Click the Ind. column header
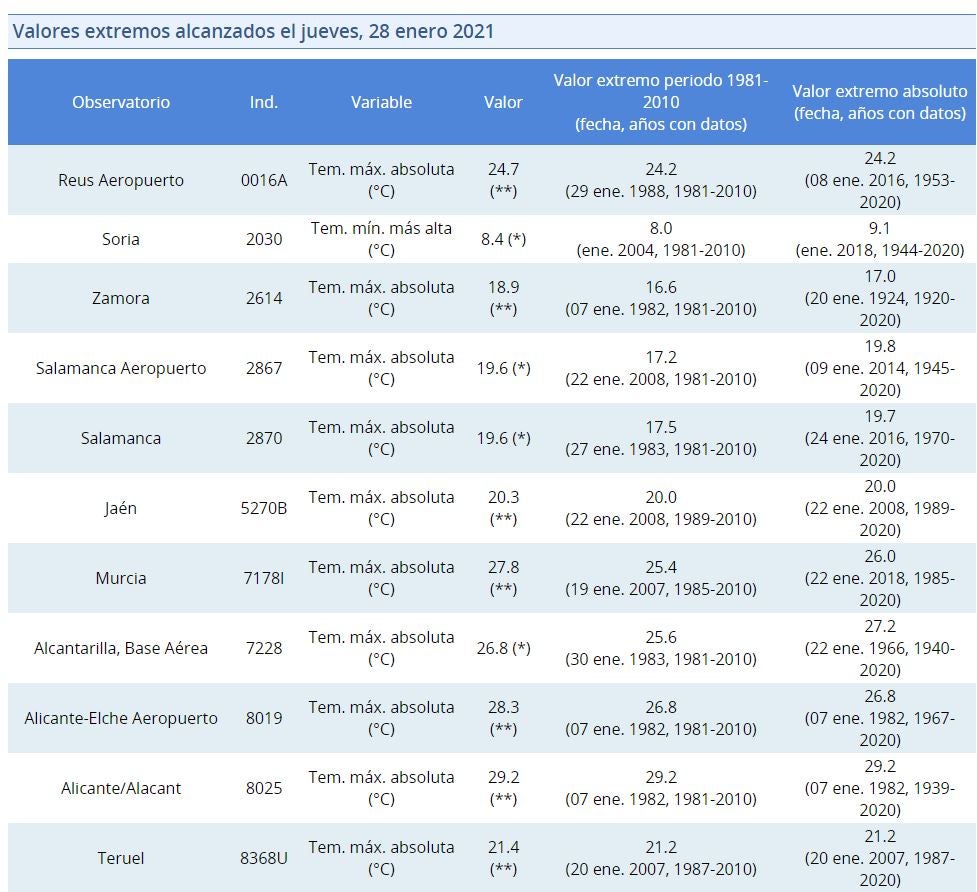This screenshot has height=892, width=977. 264,102
